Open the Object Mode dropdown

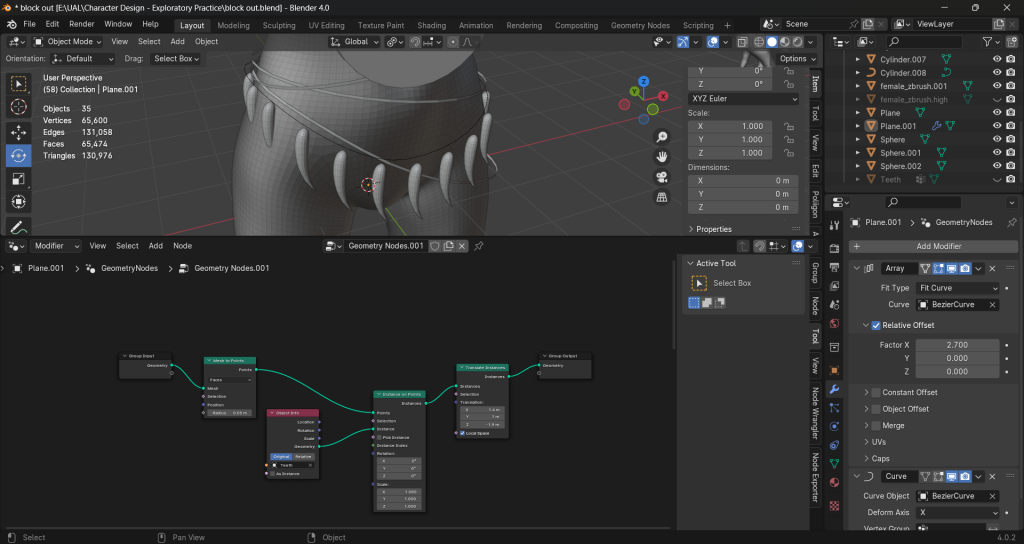point(68,42)
